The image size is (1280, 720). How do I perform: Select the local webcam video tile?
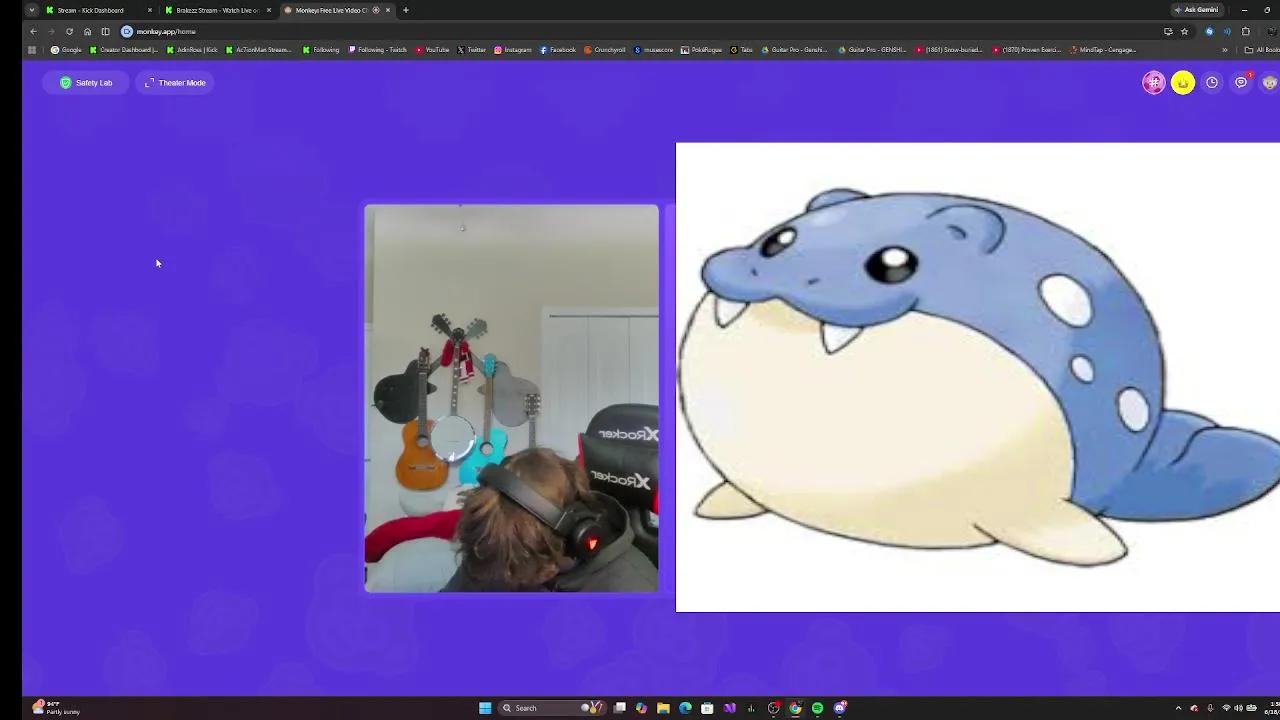511,398
